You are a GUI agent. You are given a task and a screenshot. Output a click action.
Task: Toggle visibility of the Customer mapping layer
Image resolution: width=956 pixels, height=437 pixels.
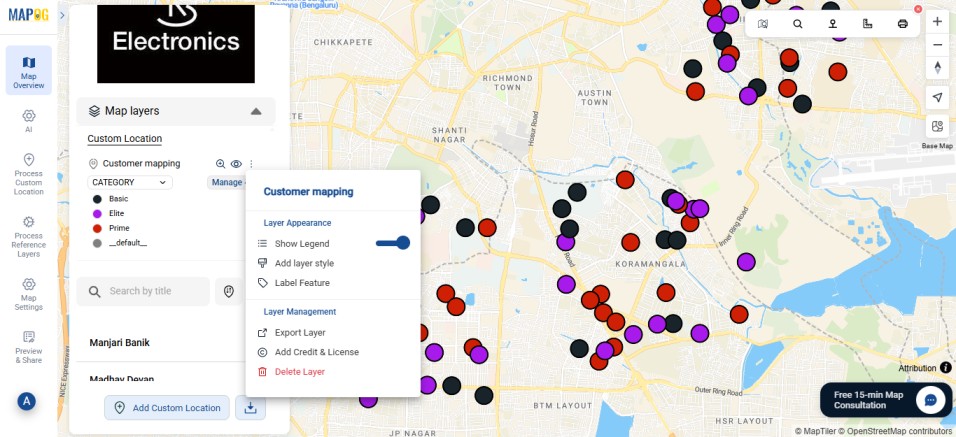click(x=236, y=163)
